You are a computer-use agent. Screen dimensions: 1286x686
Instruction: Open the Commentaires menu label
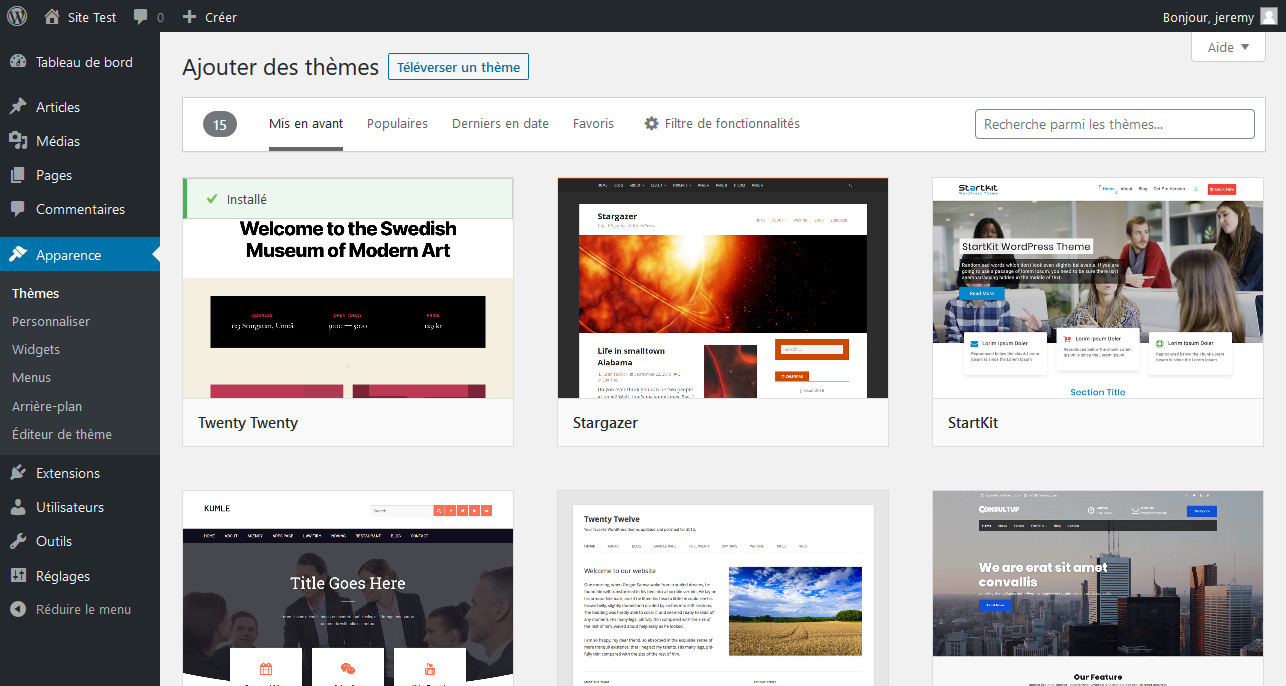coord(80,209)
